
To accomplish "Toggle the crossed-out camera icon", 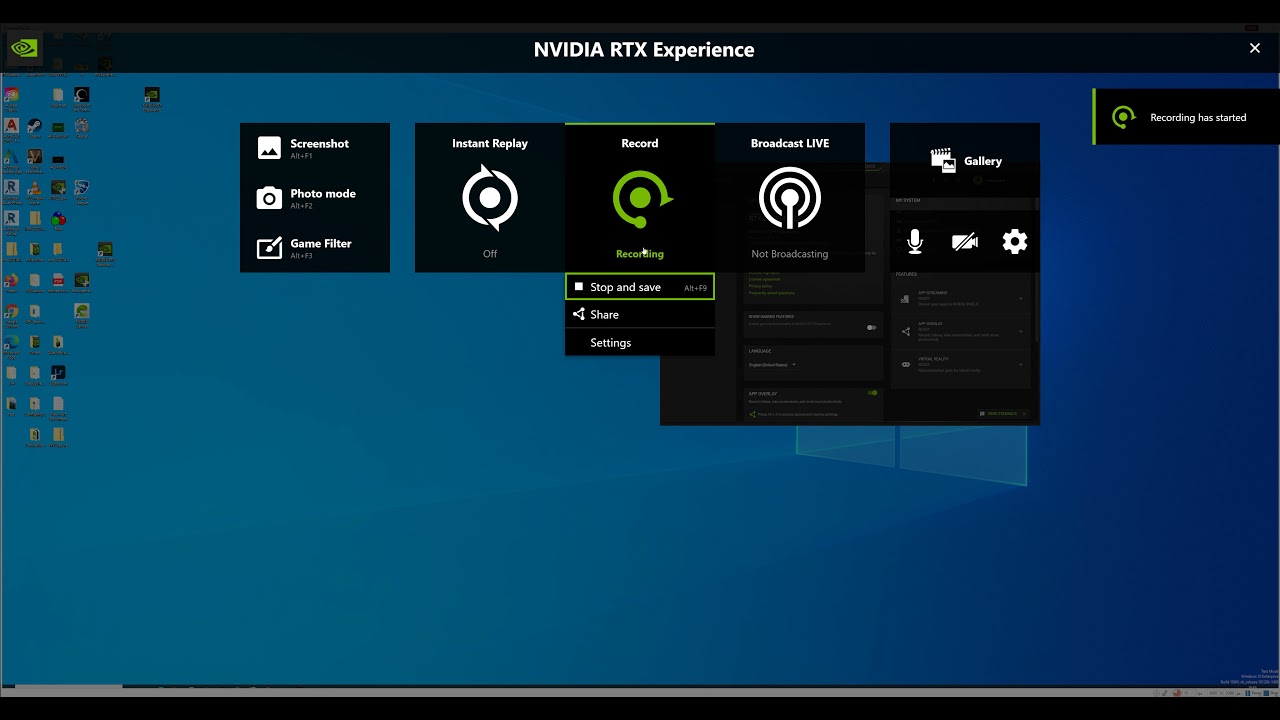I will [965, 241].
